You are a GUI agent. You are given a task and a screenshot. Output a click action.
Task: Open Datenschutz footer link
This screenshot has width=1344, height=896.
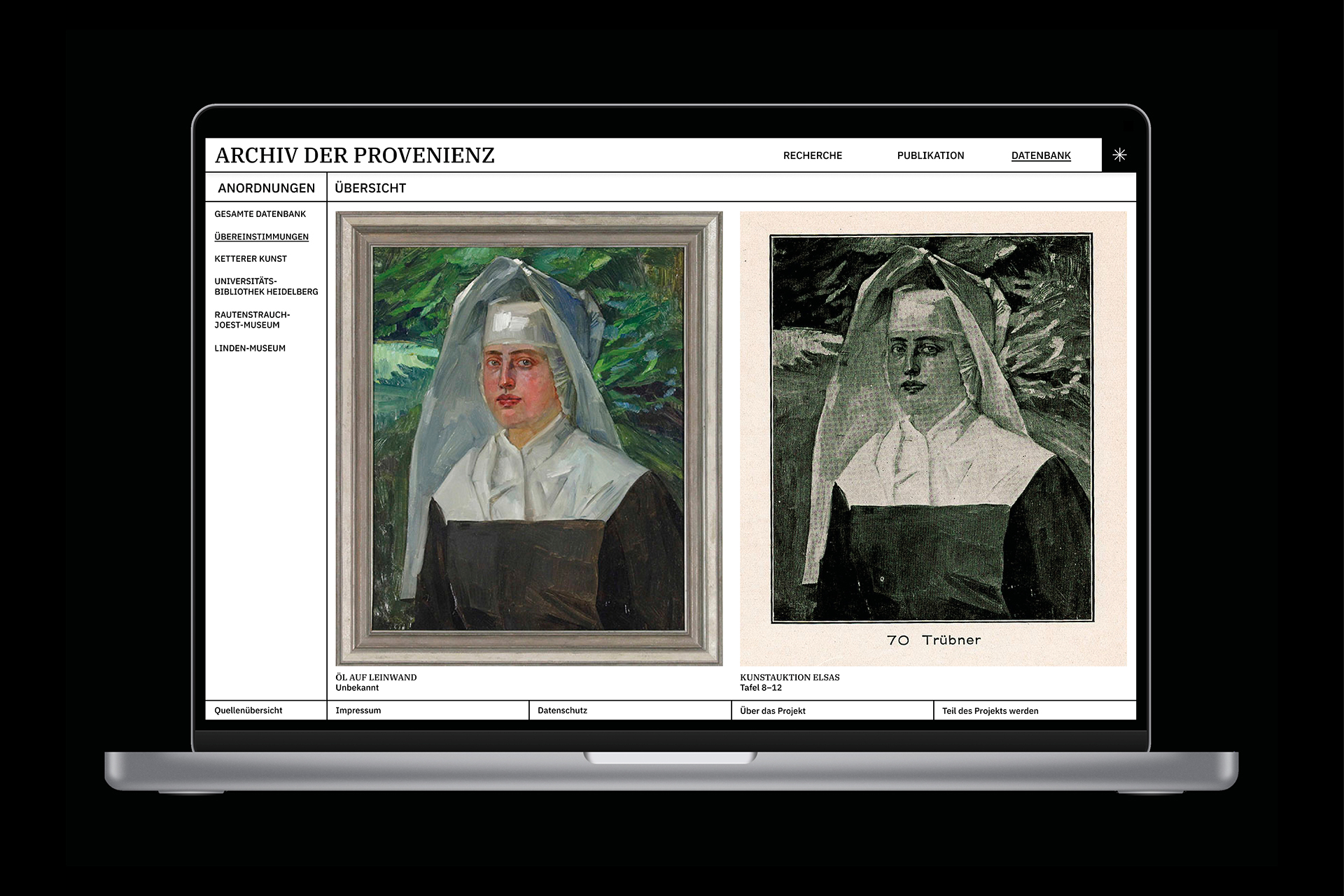(562, 710)
